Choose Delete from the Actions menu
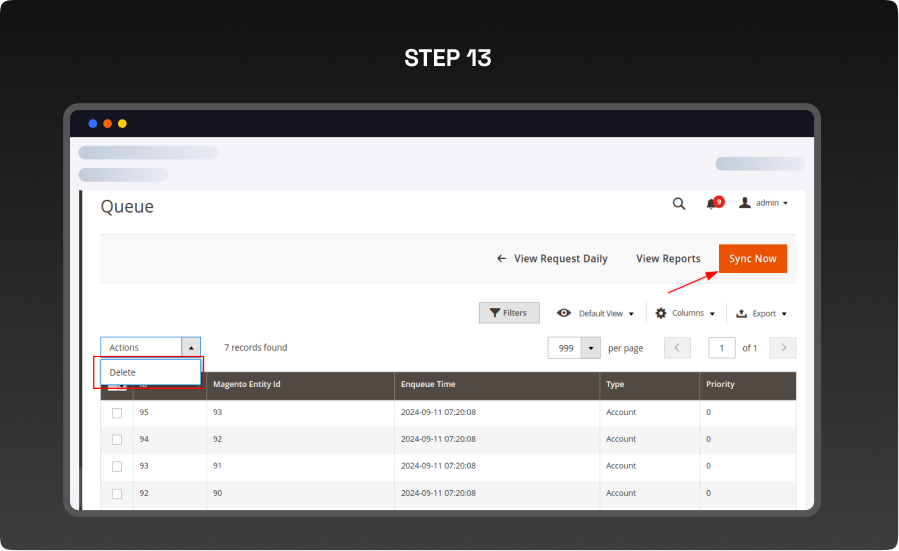899x551 pixels. click(x=123, y=373)
